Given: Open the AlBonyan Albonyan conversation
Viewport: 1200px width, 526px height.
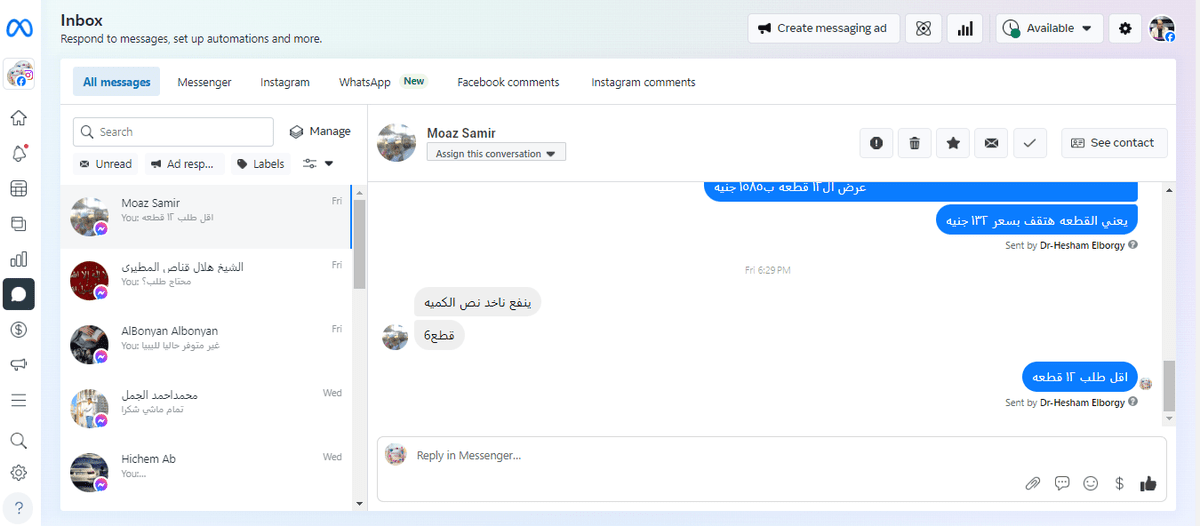Looking at the screenshot, I should 206,344.
